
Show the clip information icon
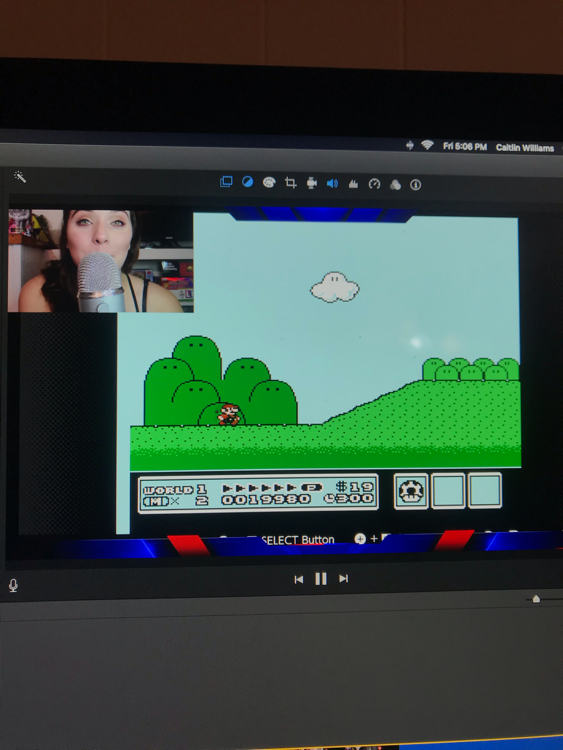point(415,185)
